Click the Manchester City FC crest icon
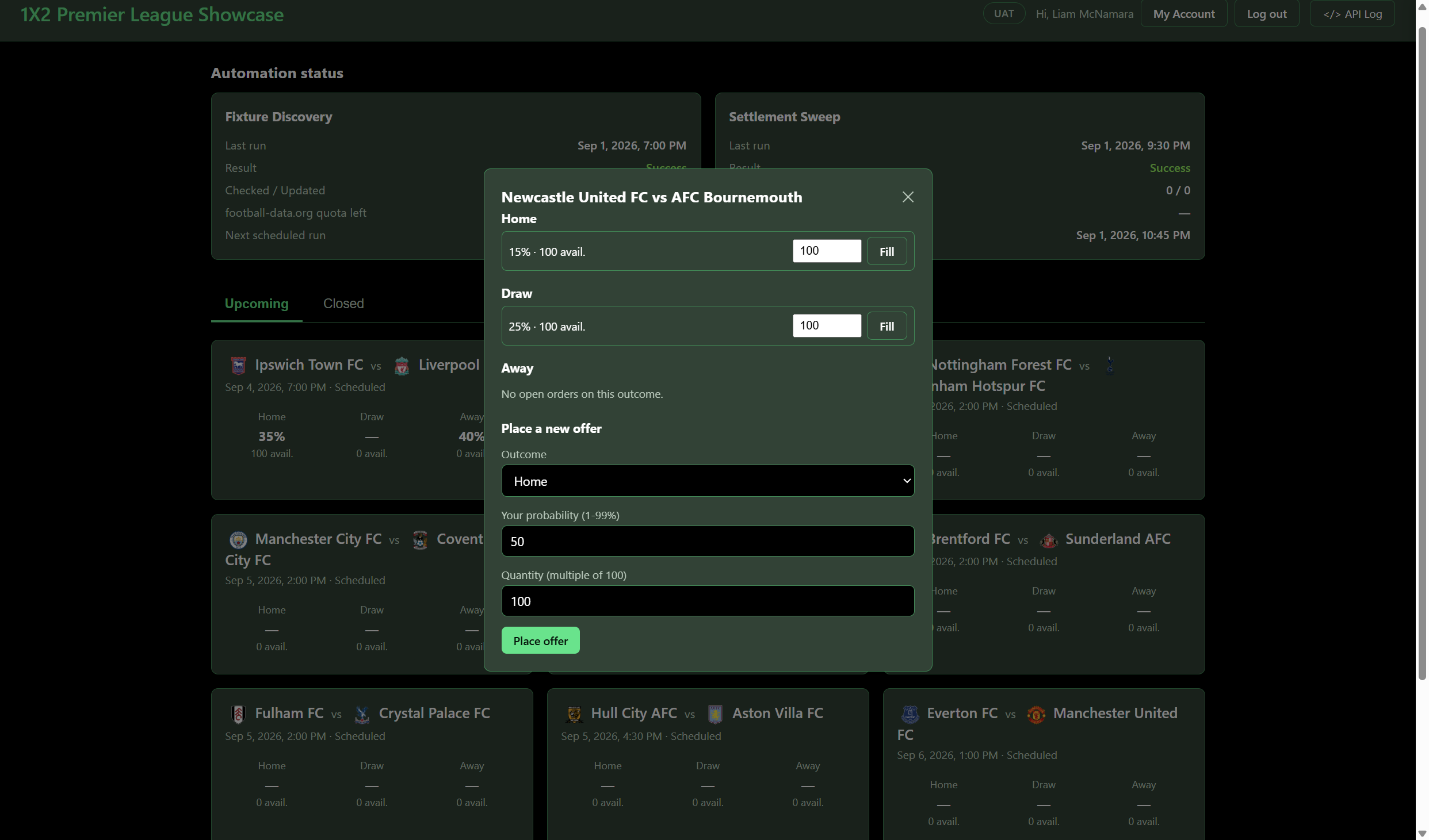The height and width of the screenshot is (840, 1429). coord(238,540)
